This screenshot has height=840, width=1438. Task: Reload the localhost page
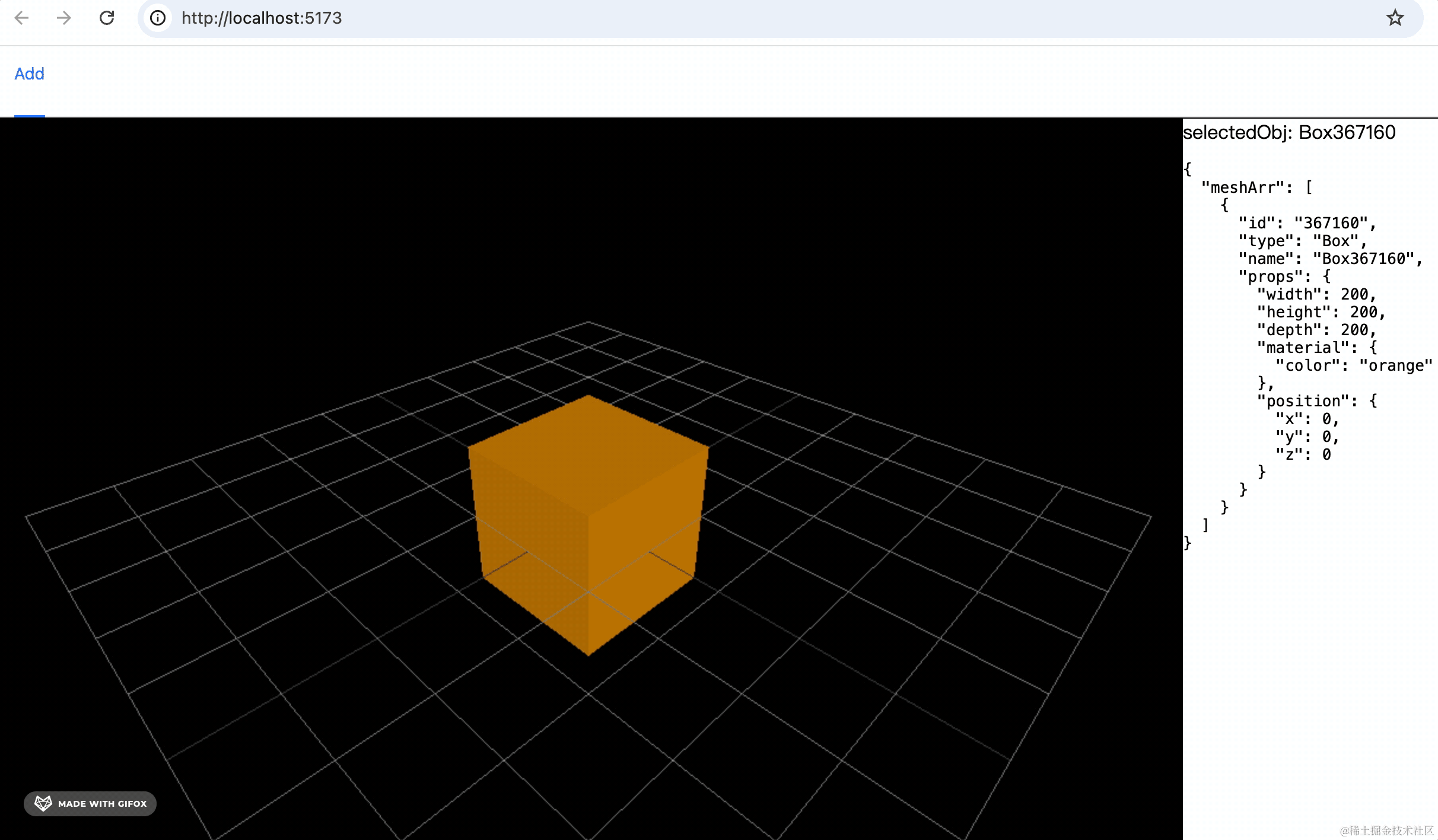click(107, 18)
